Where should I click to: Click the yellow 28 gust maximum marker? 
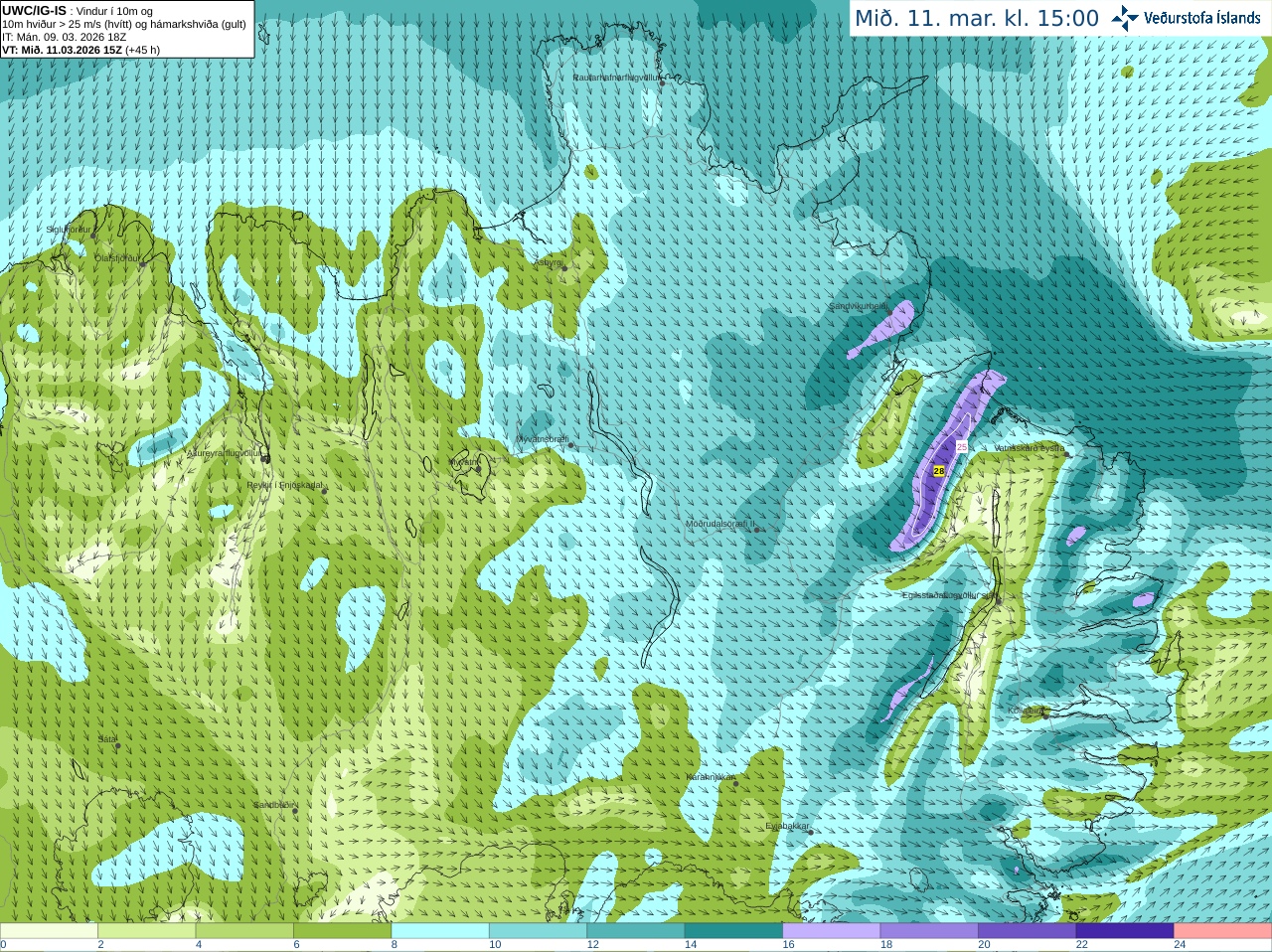point(938,471)
